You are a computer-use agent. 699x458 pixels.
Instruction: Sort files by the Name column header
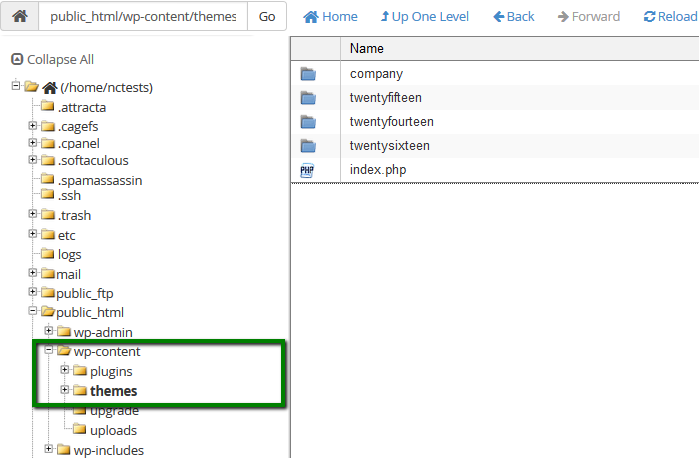click(x=367, y=49)
